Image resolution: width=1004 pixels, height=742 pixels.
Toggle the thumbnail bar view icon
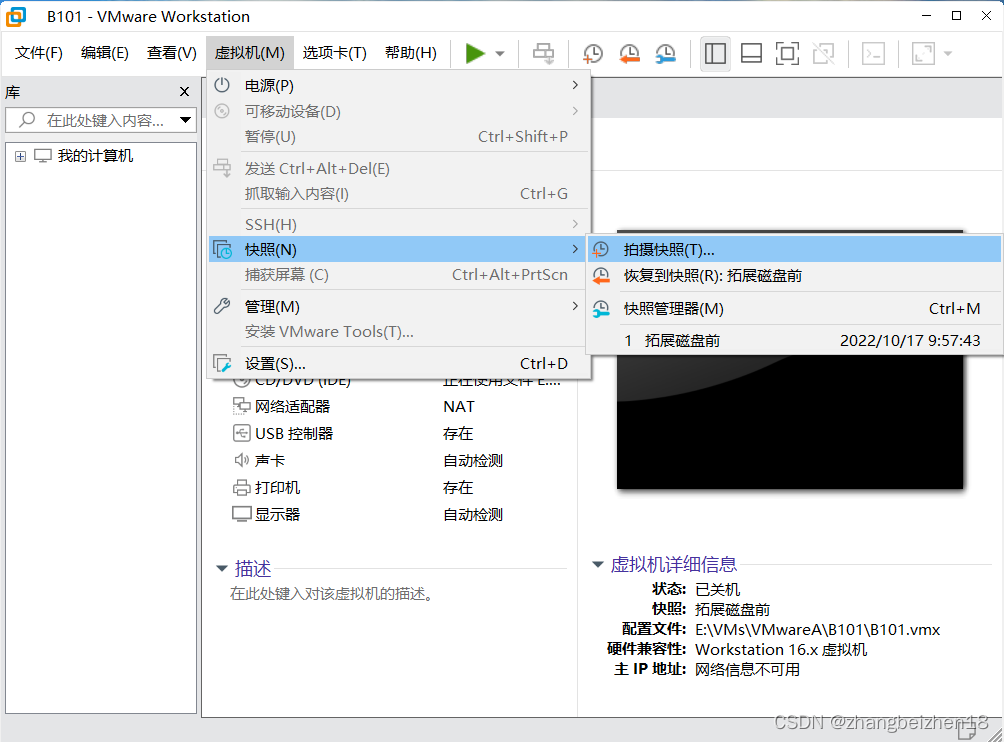pos(751,53)
